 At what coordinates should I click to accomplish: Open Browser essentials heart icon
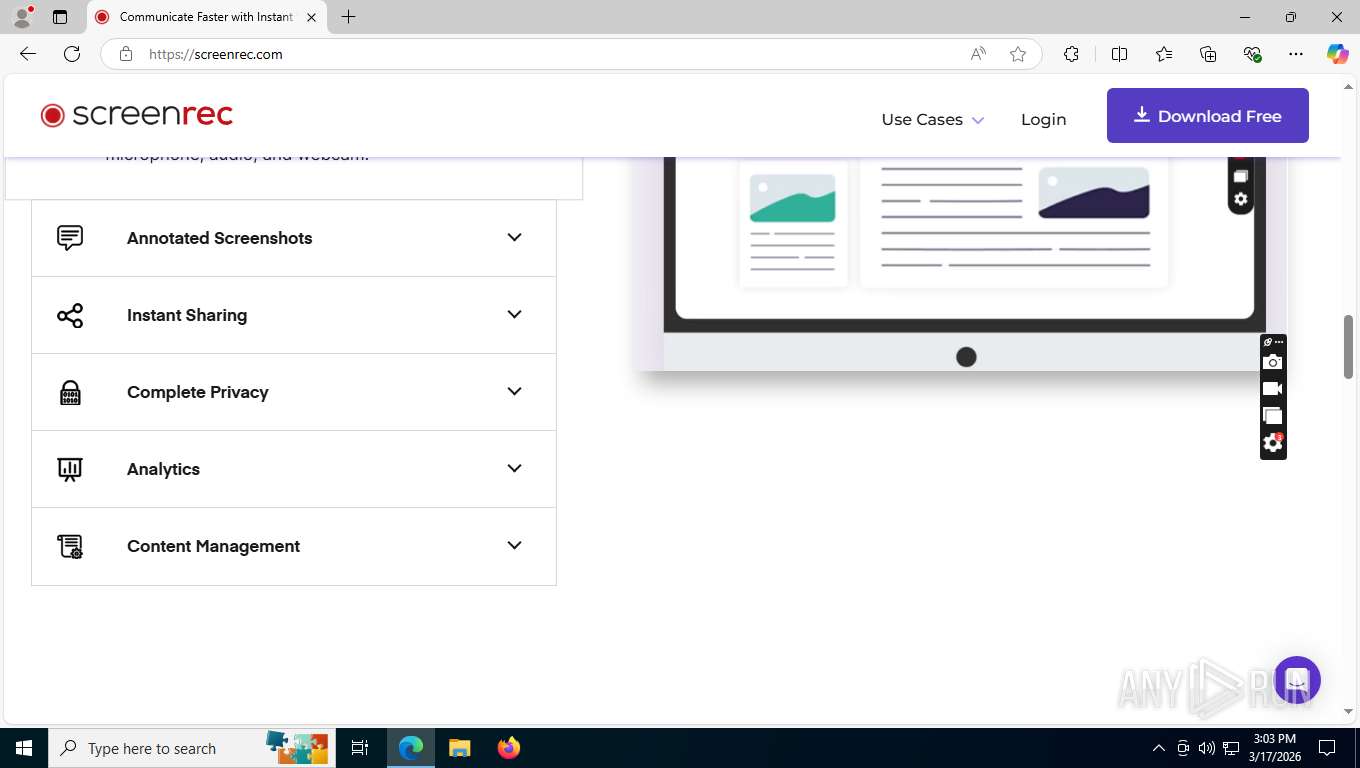(x=1252, y=54)
